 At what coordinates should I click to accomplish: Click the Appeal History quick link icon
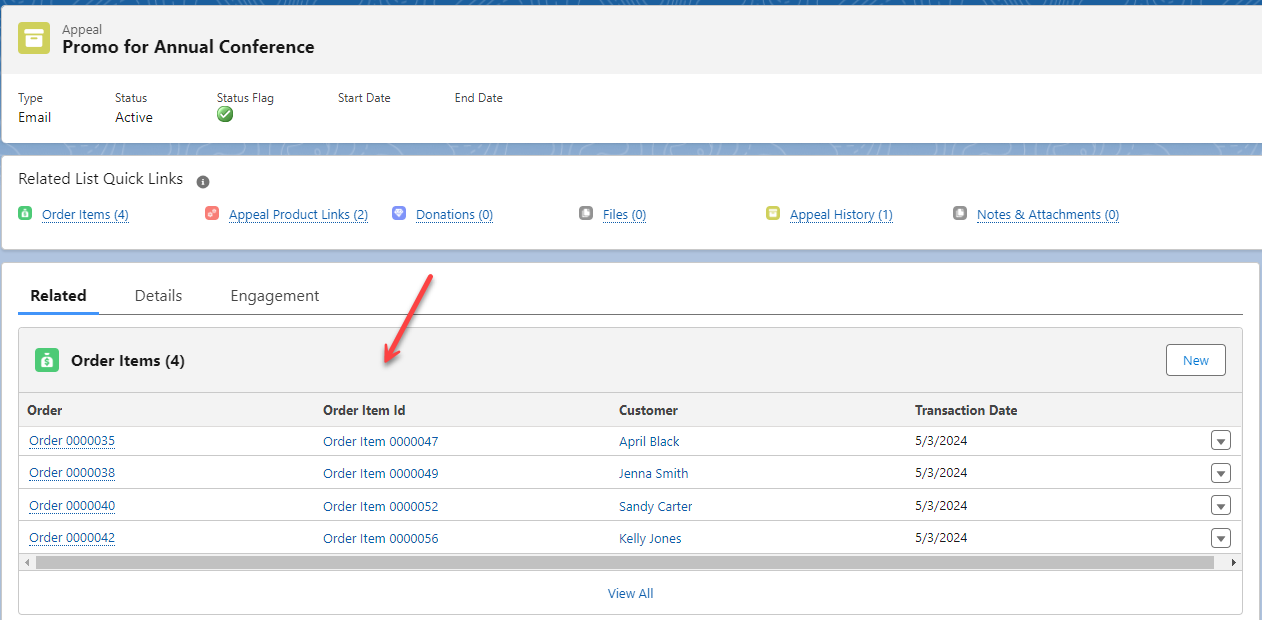(773, 213)
